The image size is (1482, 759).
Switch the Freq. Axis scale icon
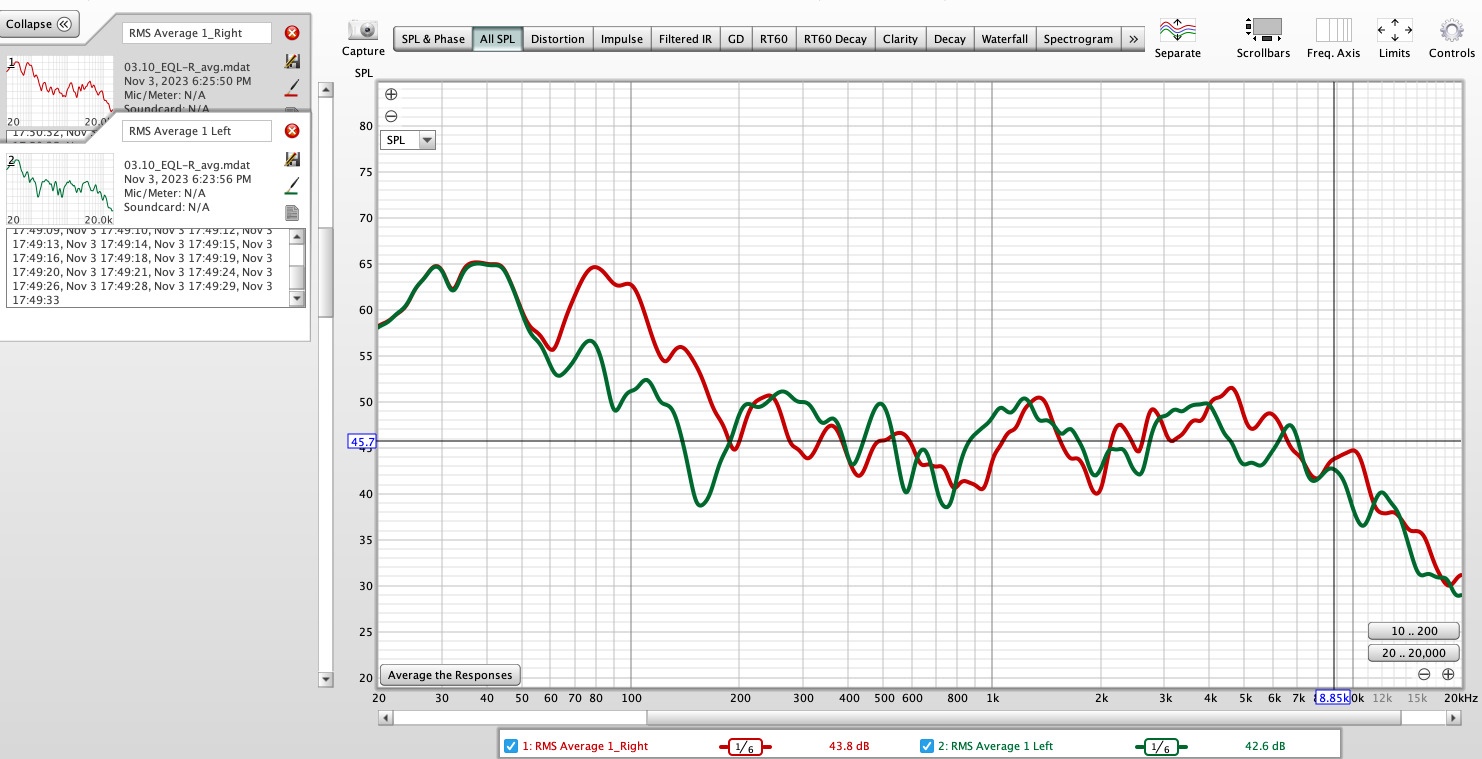(1333, 29)
